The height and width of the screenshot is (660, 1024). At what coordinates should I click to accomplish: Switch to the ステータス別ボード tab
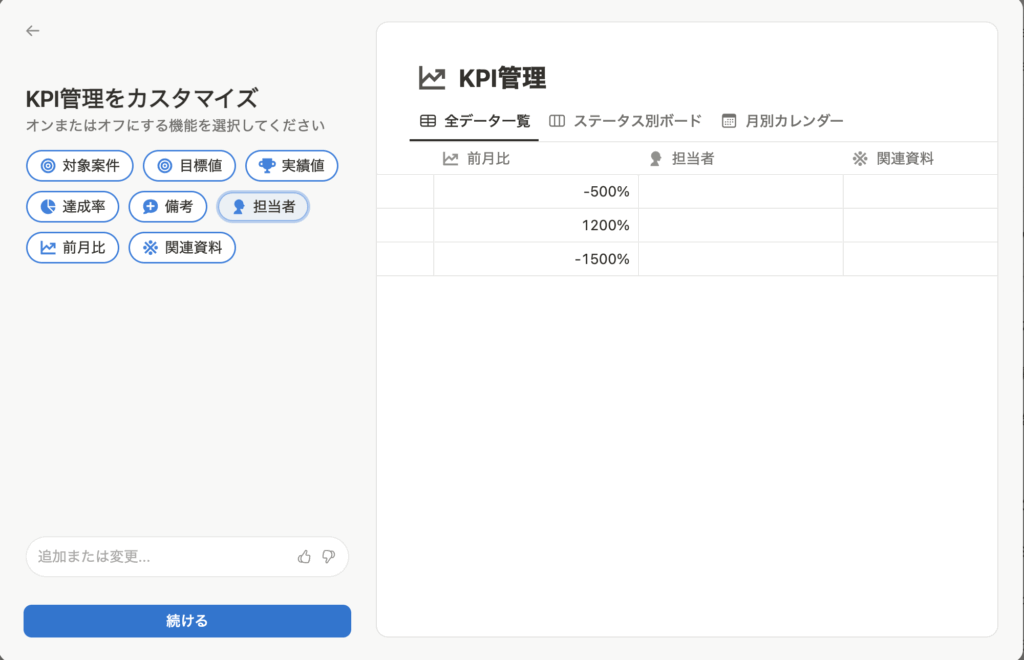point(625,121)
